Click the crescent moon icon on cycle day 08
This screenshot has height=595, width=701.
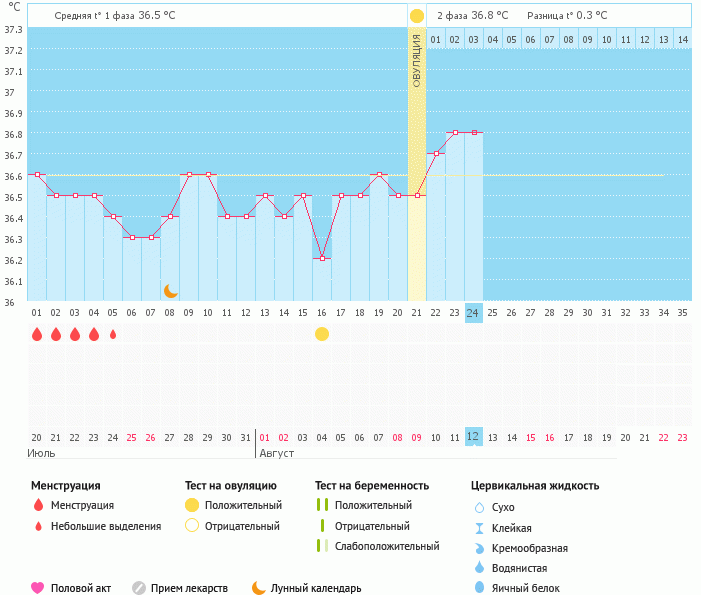[171, 290]
